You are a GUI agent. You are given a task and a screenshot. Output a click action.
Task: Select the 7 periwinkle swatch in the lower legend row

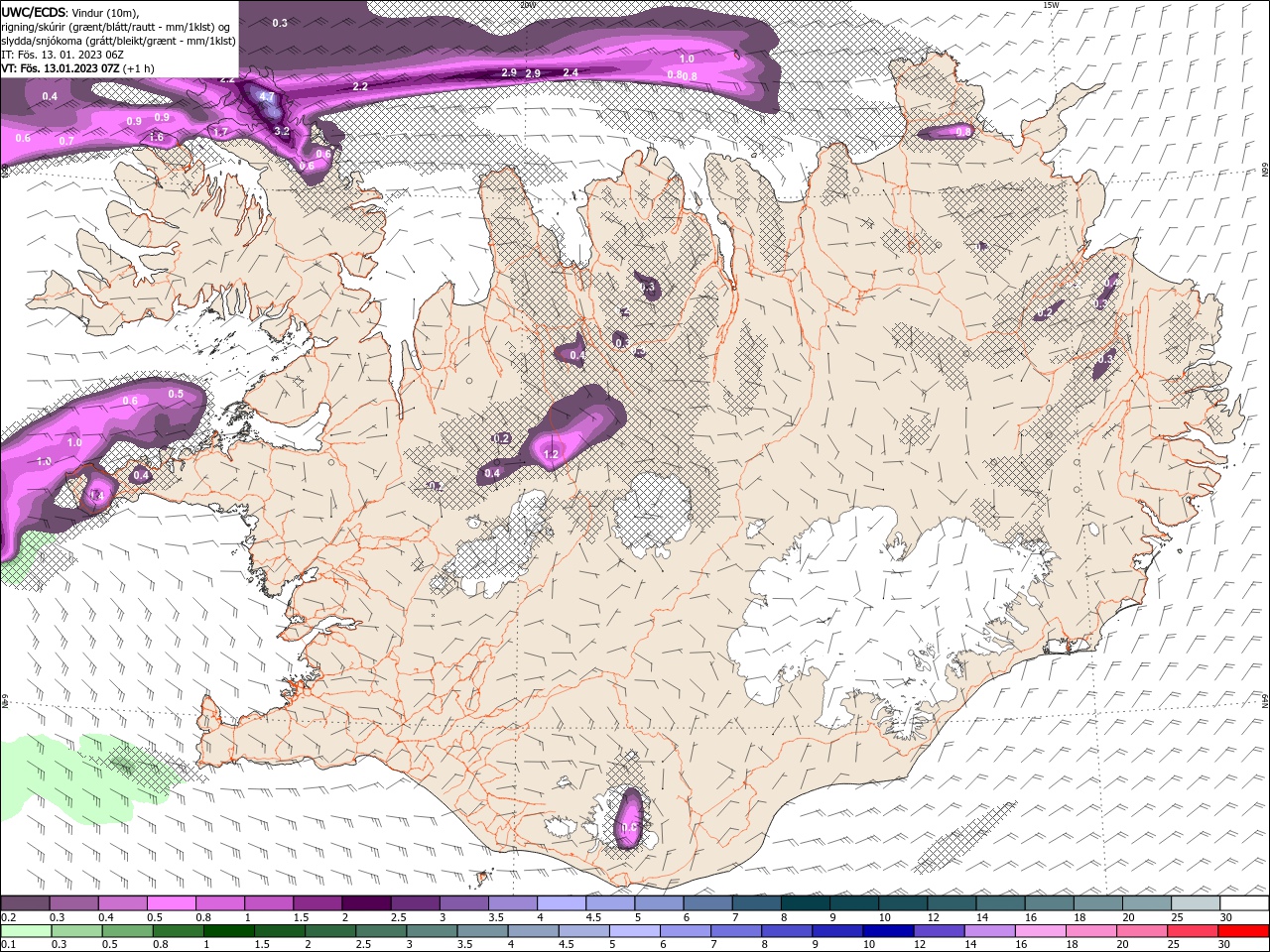[x=736, y=931]
